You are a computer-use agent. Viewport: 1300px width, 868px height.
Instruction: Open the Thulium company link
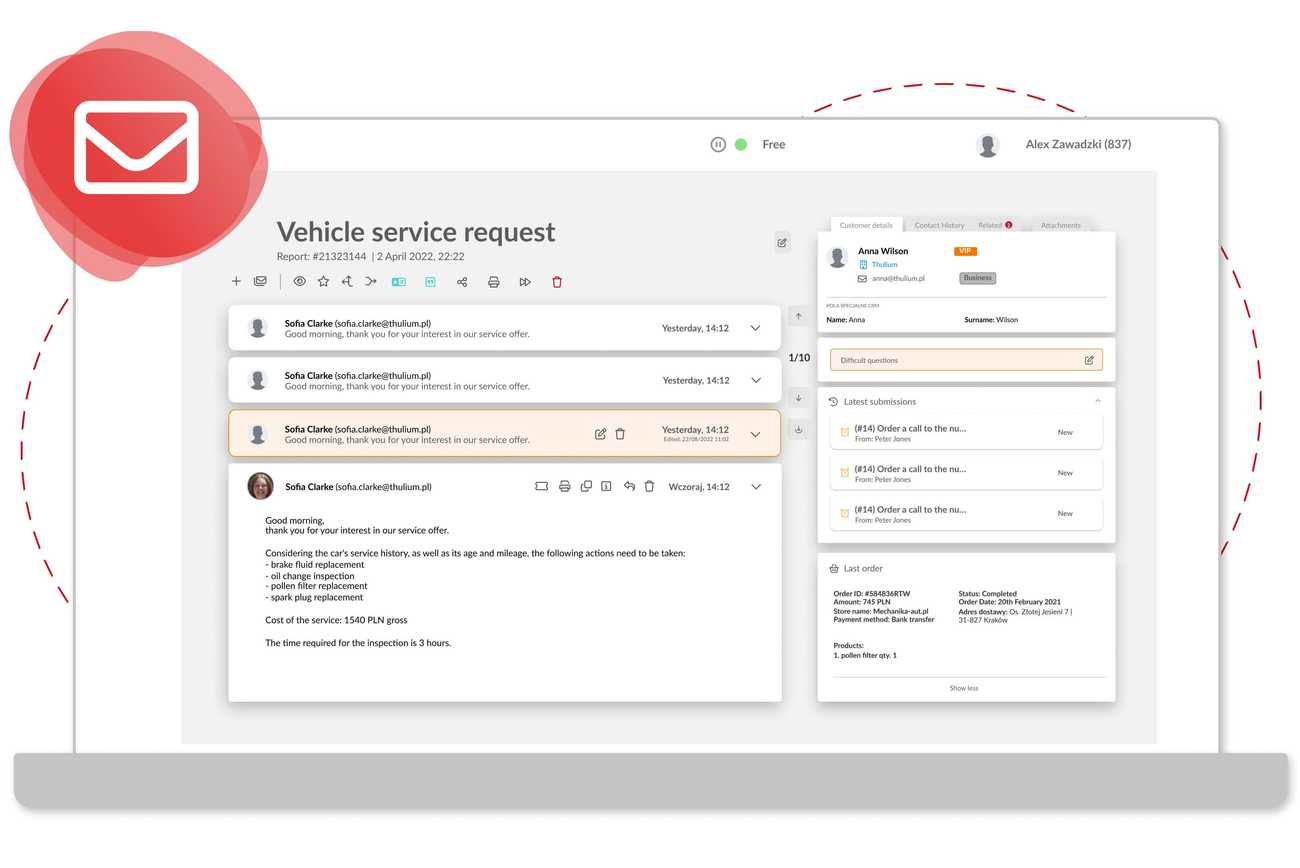884,265
